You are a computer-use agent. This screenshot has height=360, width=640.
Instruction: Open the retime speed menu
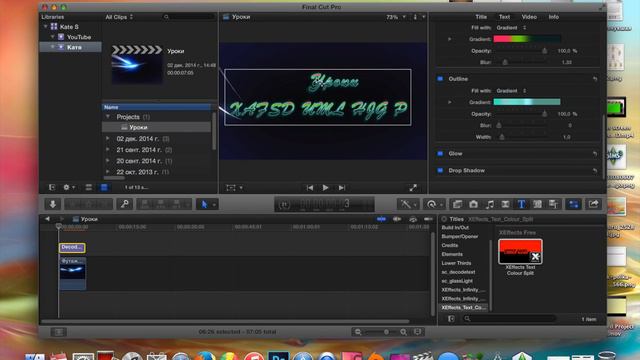(433, 204)
